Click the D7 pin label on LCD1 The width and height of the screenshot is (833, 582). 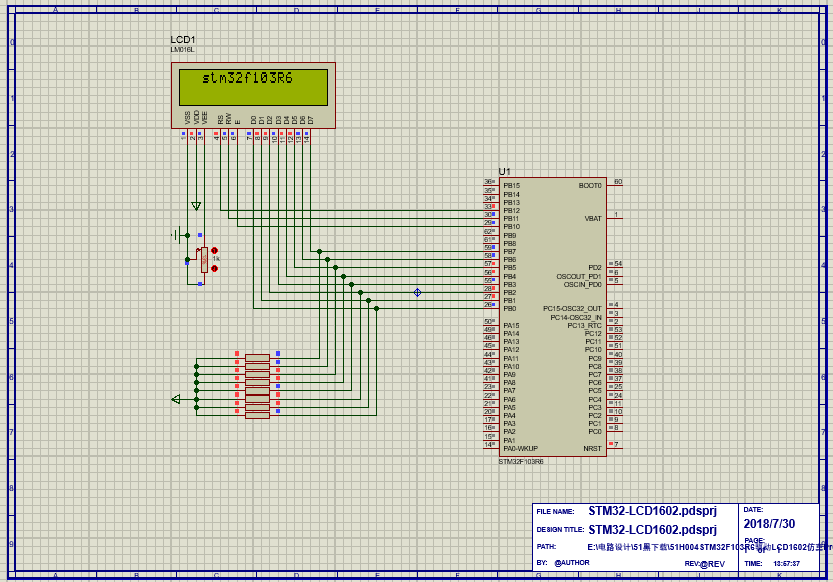(x=311, y=120)
